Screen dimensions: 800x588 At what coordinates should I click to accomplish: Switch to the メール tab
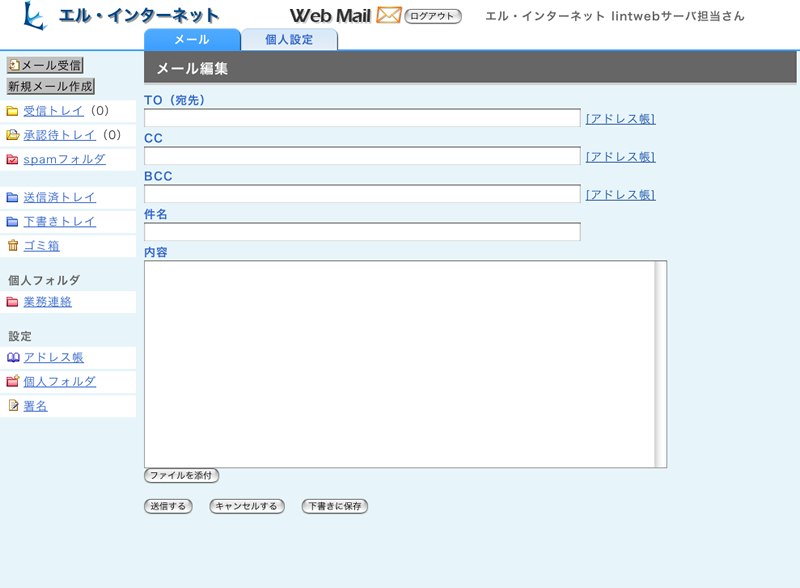pyautogui.click(x=192, y=39)
